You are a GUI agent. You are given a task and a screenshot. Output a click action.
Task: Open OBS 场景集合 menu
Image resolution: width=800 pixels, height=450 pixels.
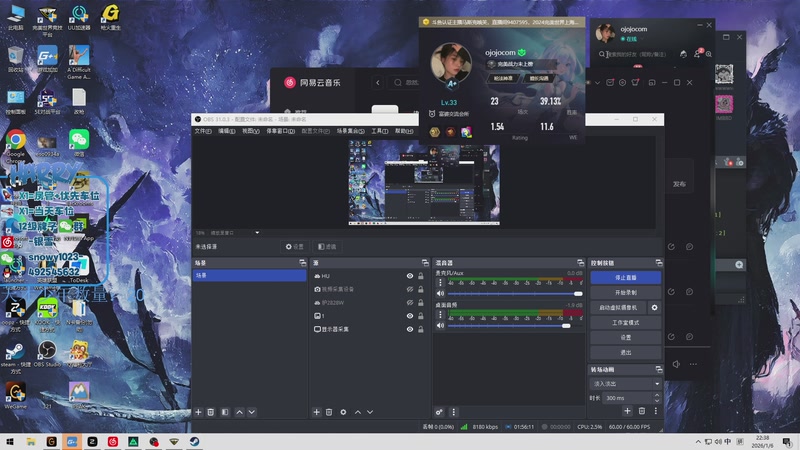click(350, 131)
